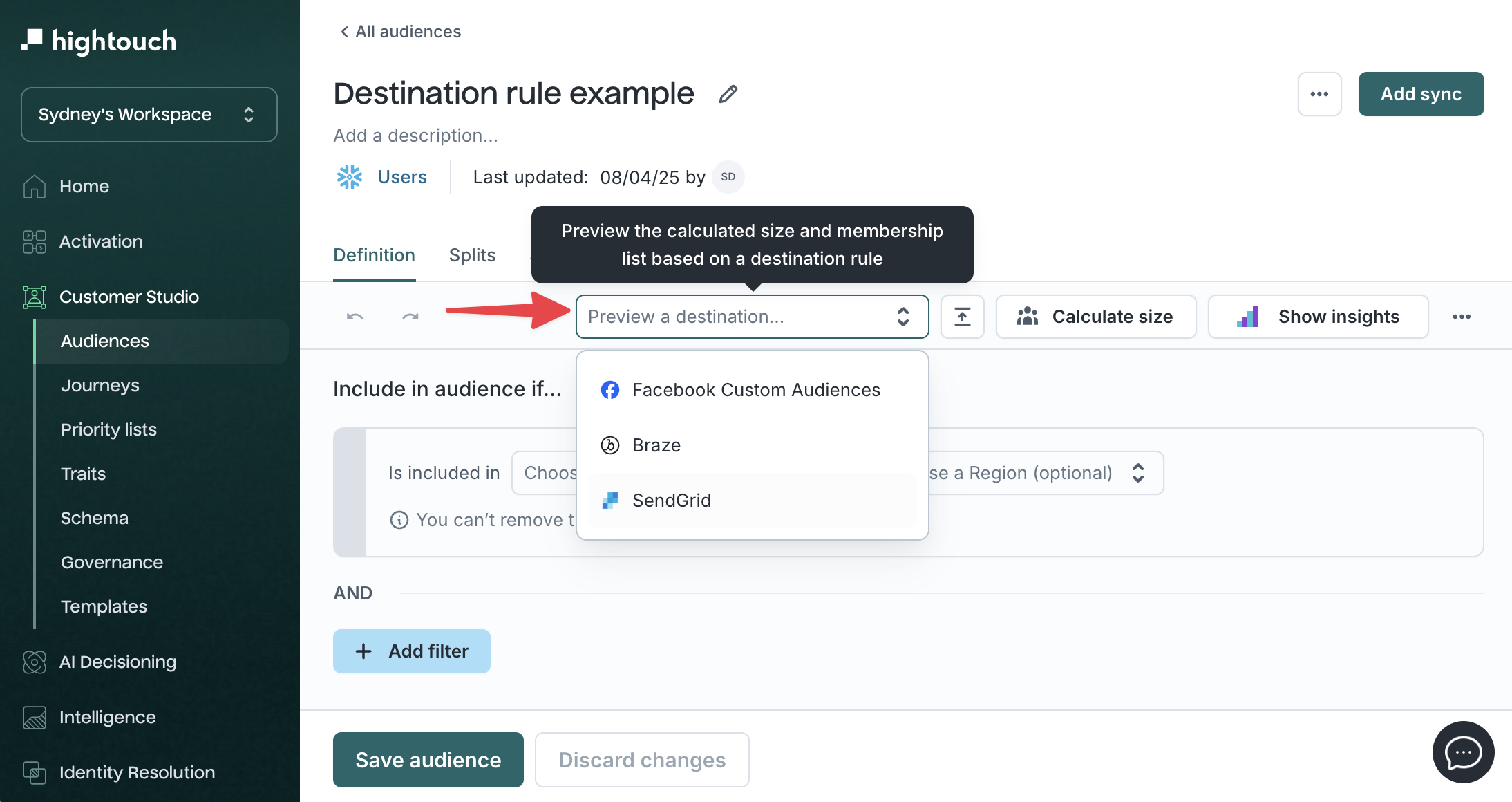Select Audiences in sidebar
Screen dimensions: 1512x802
[161, 341]
